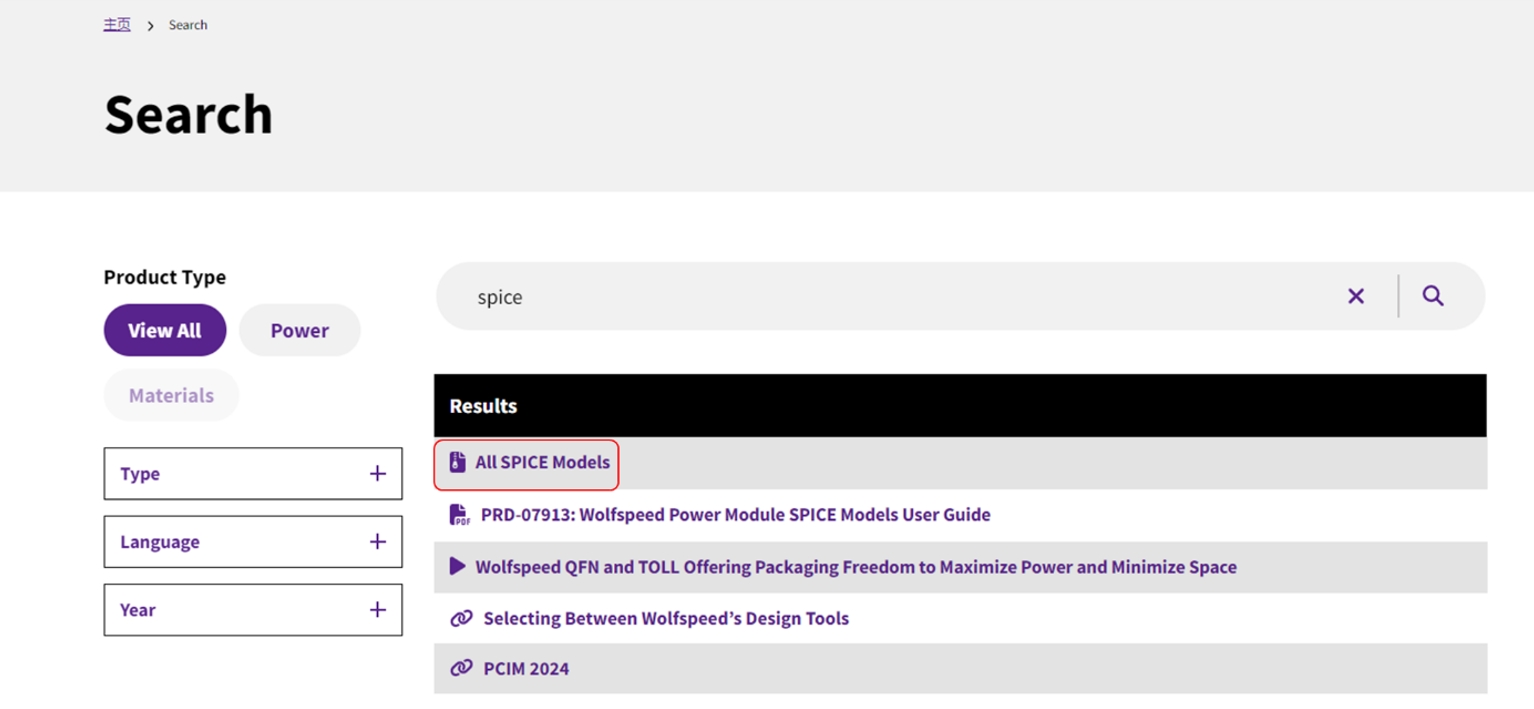1534x709 pixels.
Task: Expand the Language filter plus icon
Action: pyautogui.click(x=377, y=541)
